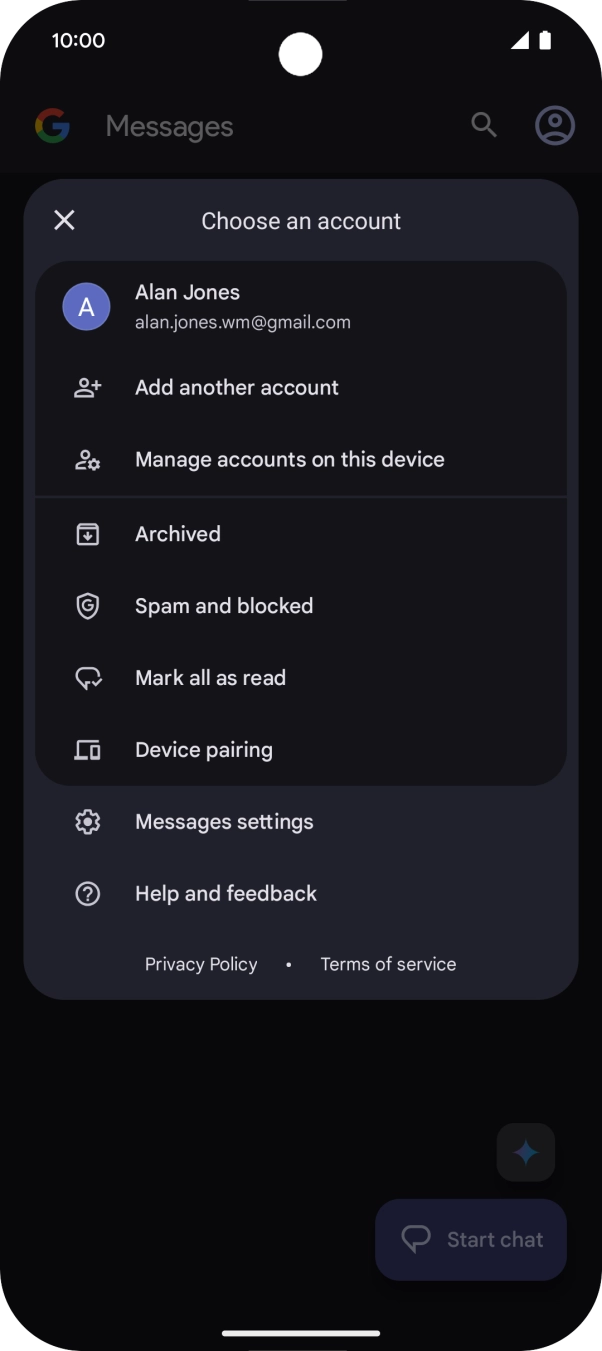Open the Privacy Policy link

(201, 964)
